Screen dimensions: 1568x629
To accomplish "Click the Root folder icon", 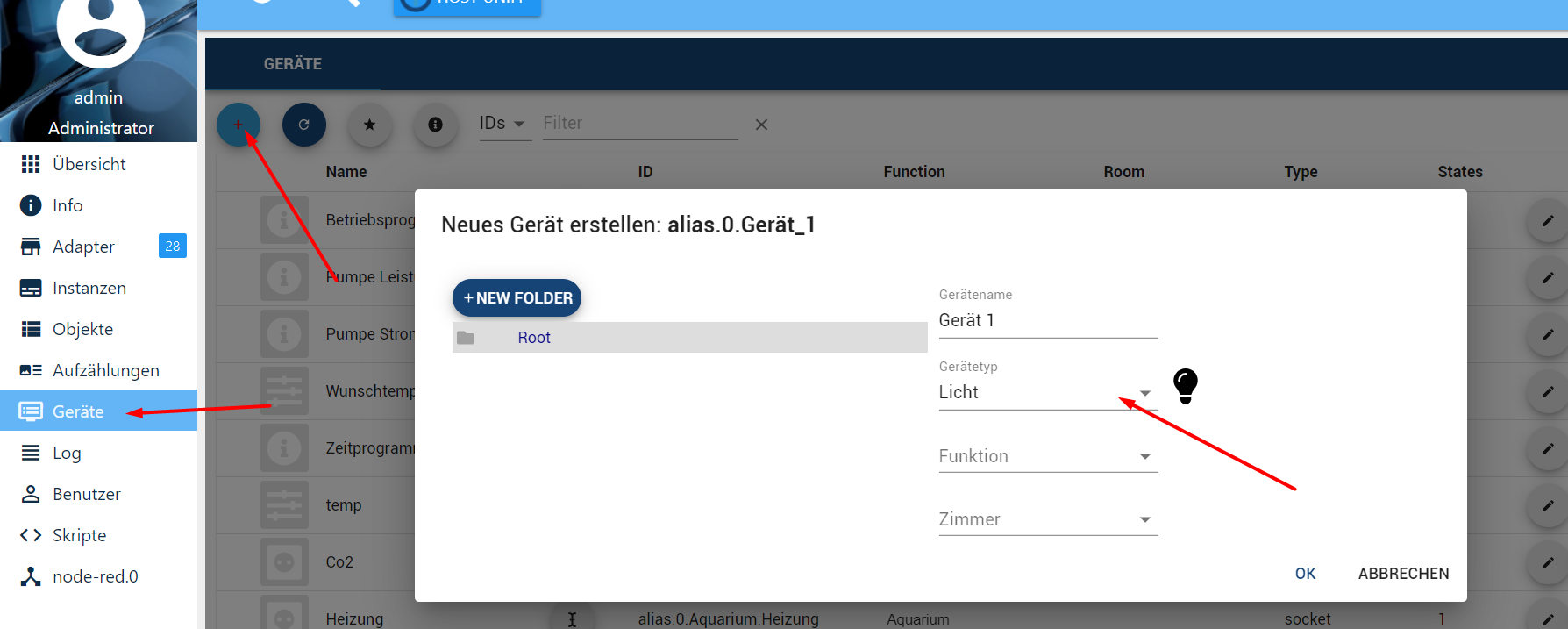I will pos(466,338).
